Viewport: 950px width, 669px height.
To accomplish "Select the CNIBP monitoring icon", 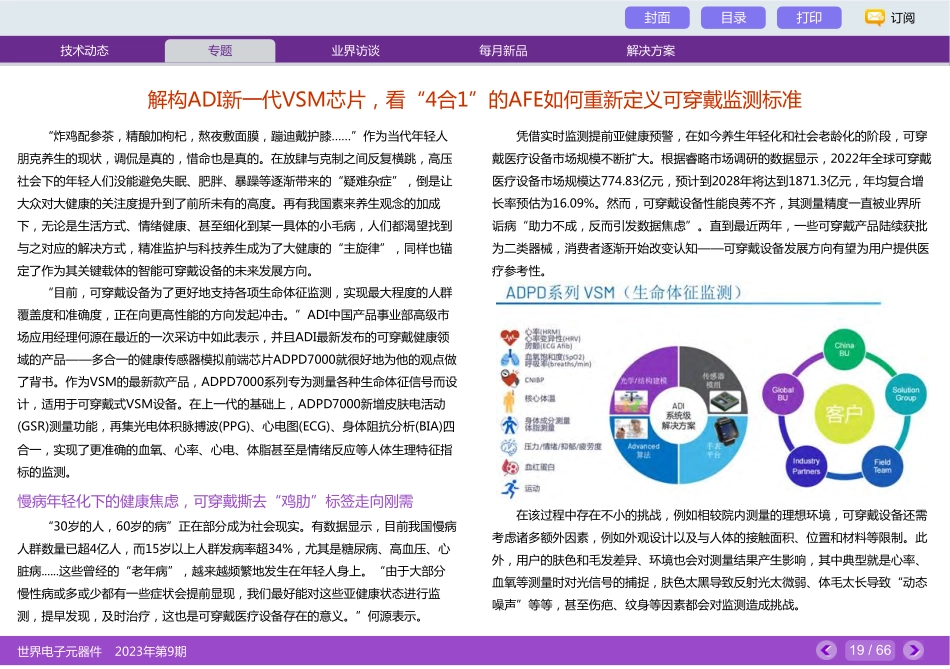I will coord(509,378).
